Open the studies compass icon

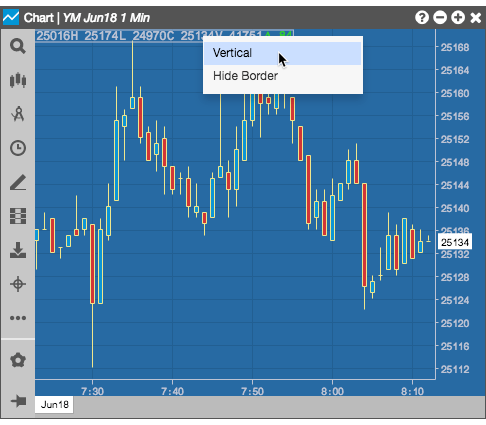(x=18, y=114)
